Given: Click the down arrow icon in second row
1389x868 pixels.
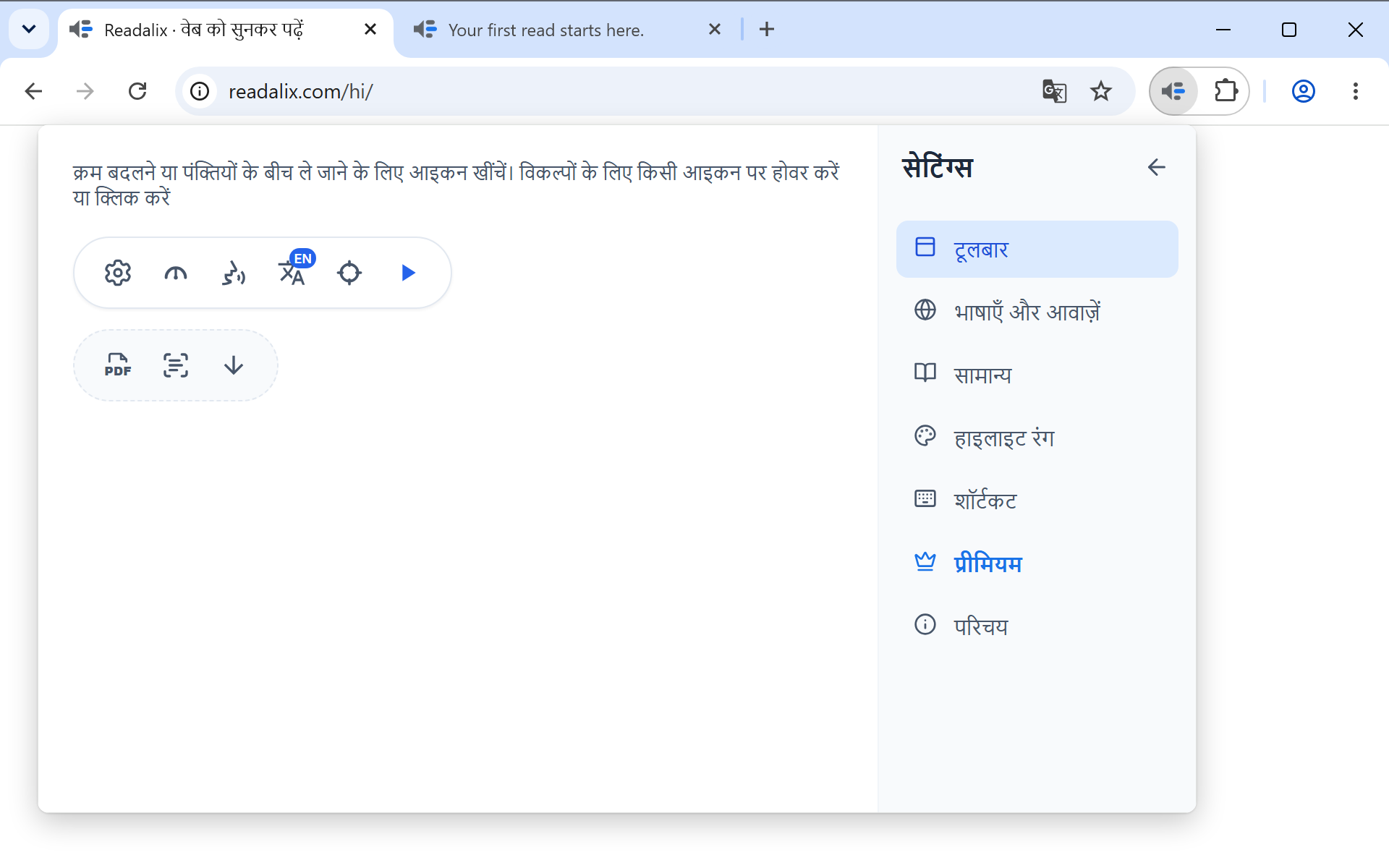Looking at the screenshot, I should point(234,365).
